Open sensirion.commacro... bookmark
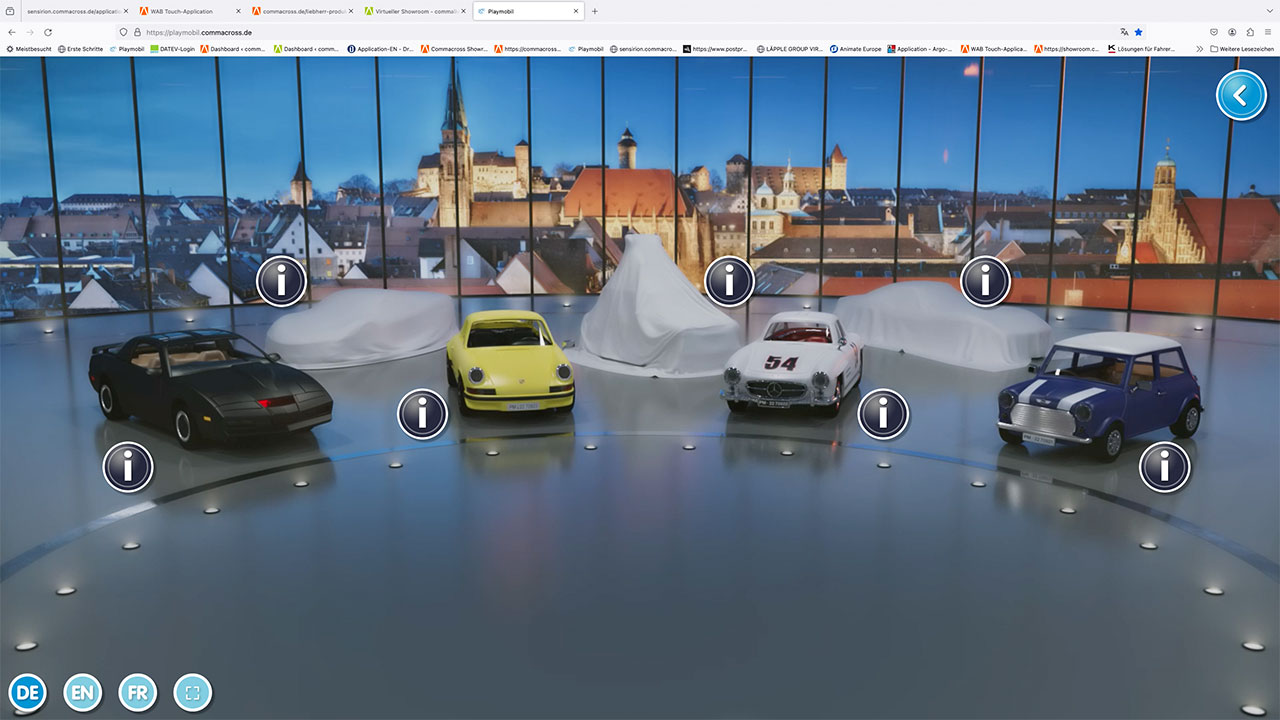Image resolution: width=1280 pixels, height=720 pixels. pos(644,48)
